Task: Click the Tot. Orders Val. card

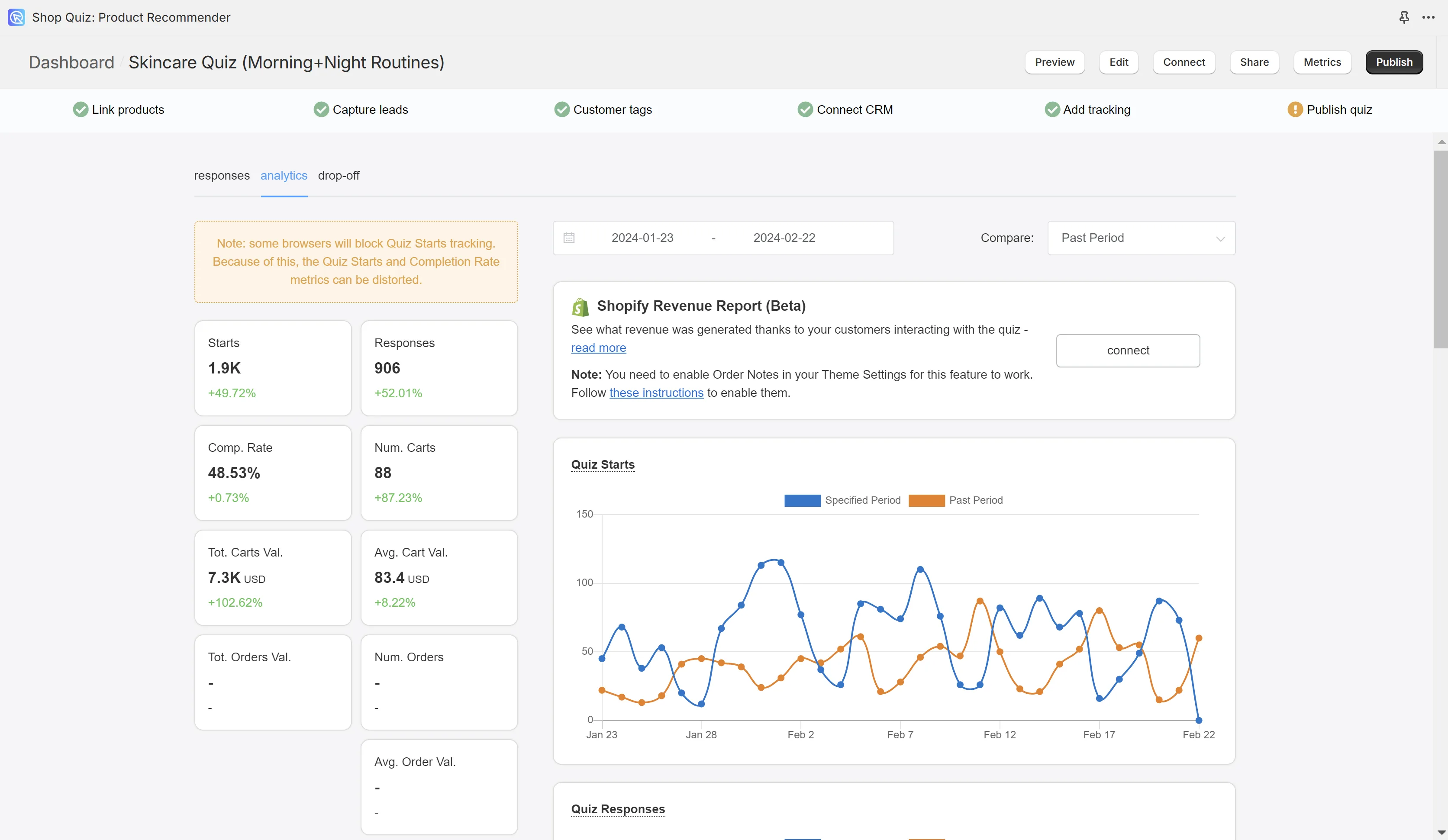Action: [273, 682]
